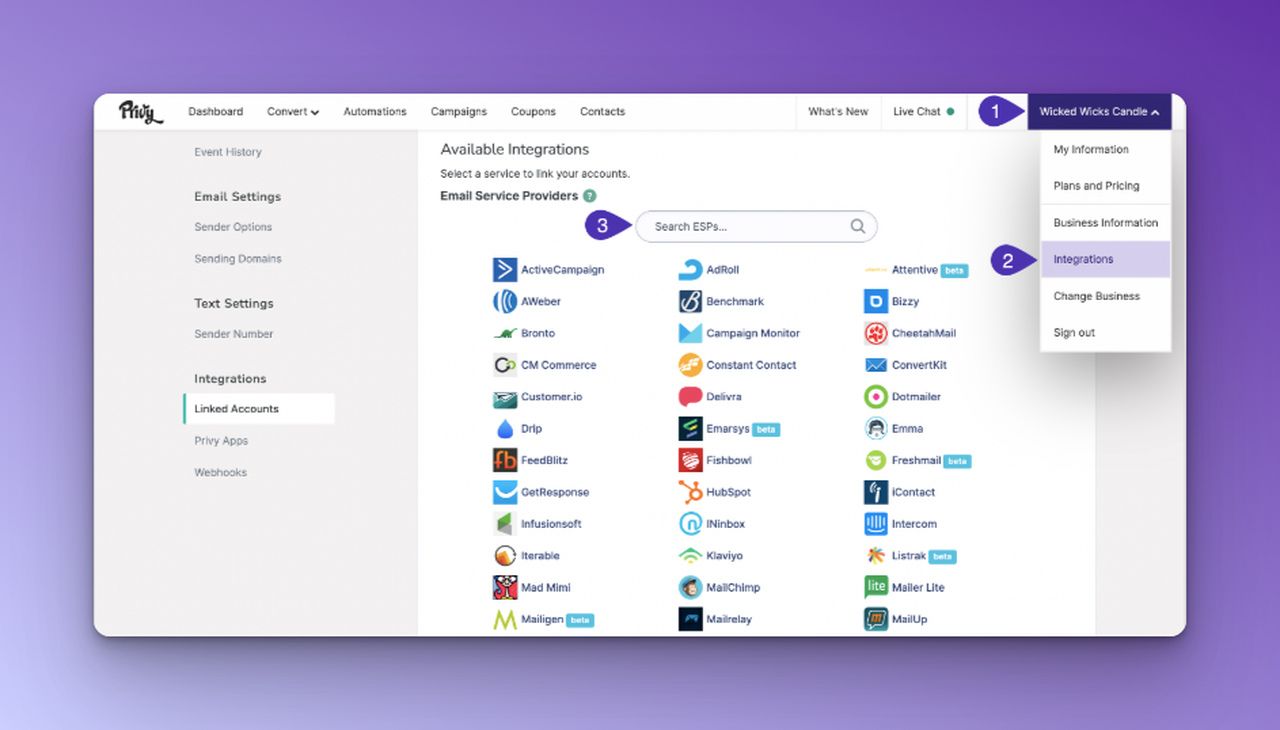Click the Fishbowl icon

click(690, 460)
